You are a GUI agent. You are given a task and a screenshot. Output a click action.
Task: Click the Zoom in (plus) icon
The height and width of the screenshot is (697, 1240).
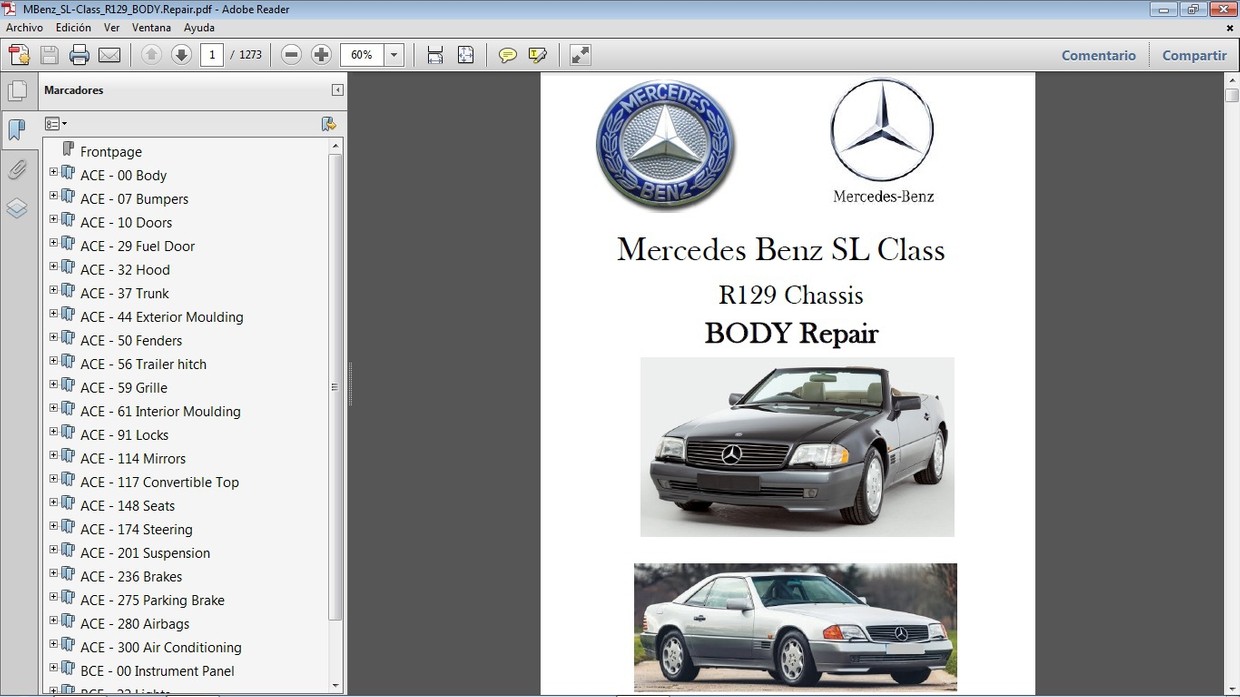click(320, 54)
